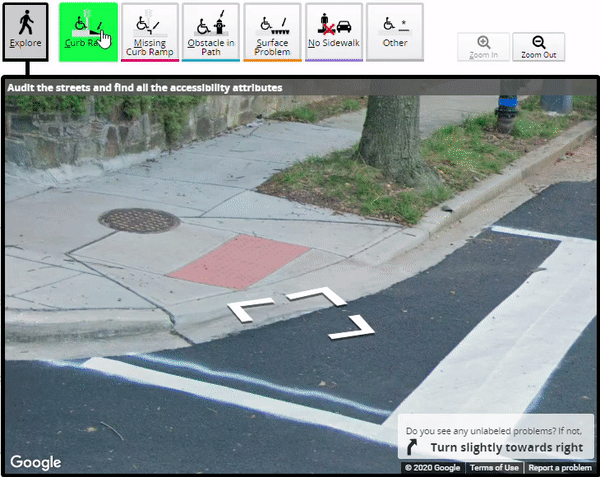The height and width of the screenshot is (477, 600).
Task: Activate the Surface Problem label tool
Action: coord(272,30)
